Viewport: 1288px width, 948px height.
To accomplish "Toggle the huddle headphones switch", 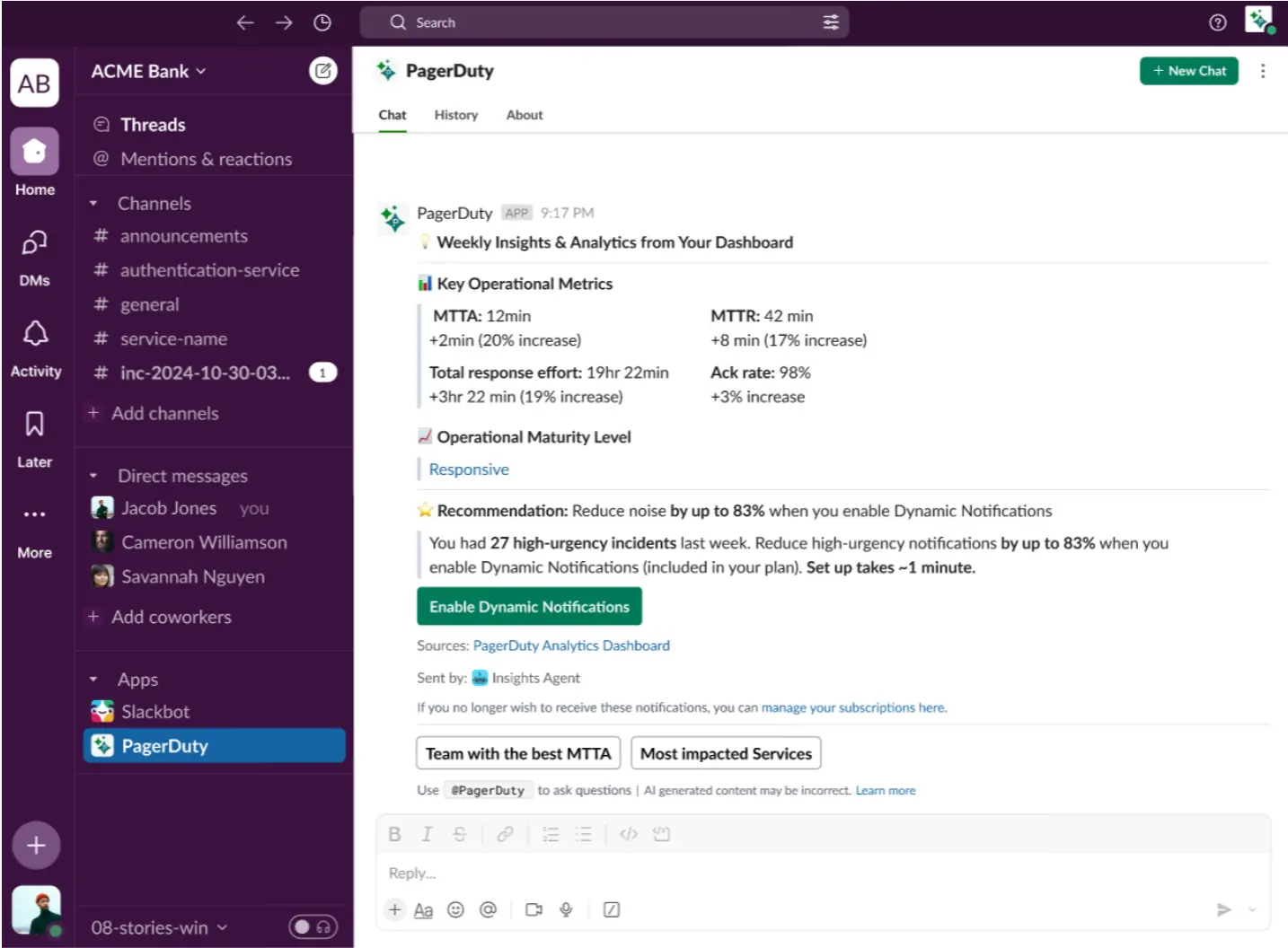I will (x=313, y=926).
